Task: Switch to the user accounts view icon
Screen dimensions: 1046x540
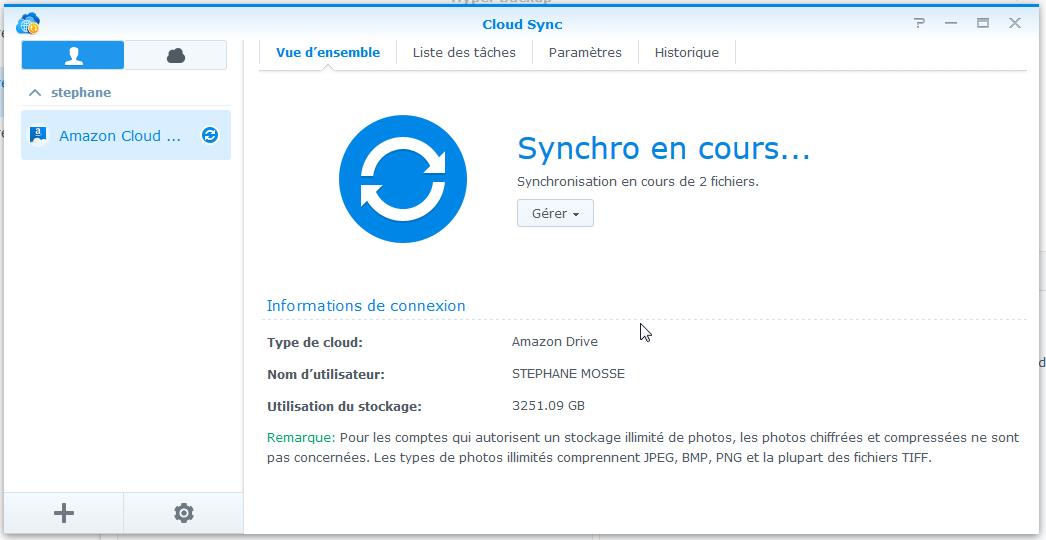Action: point(73,56)
